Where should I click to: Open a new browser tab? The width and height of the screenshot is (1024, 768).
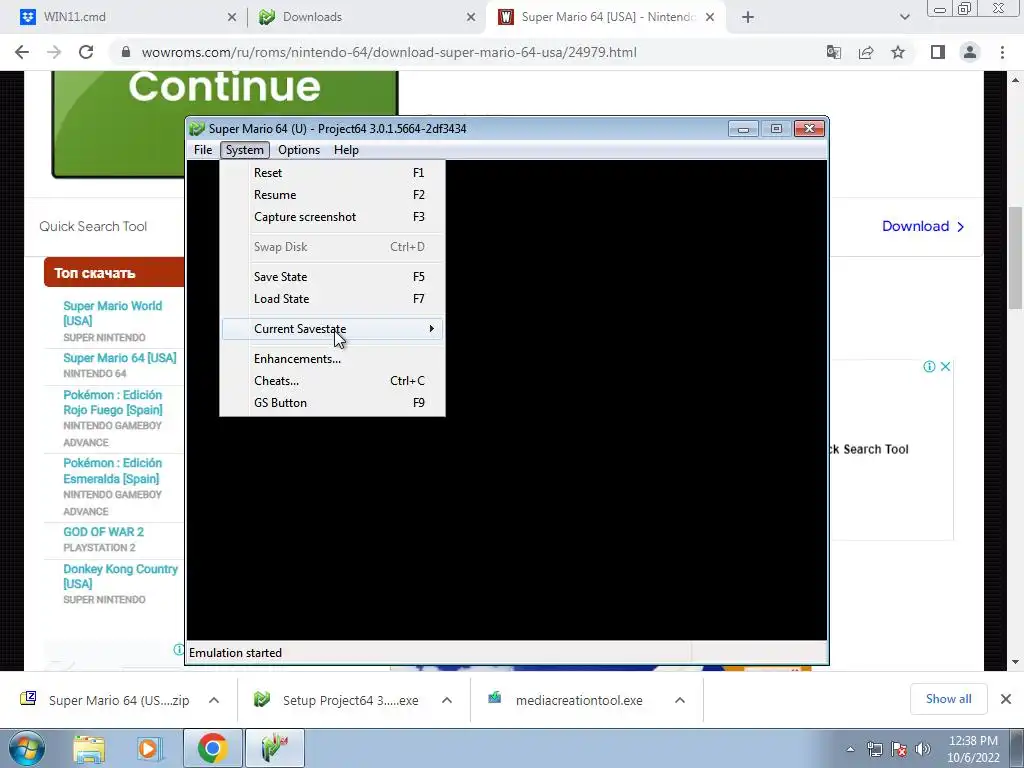coord(748,18)
